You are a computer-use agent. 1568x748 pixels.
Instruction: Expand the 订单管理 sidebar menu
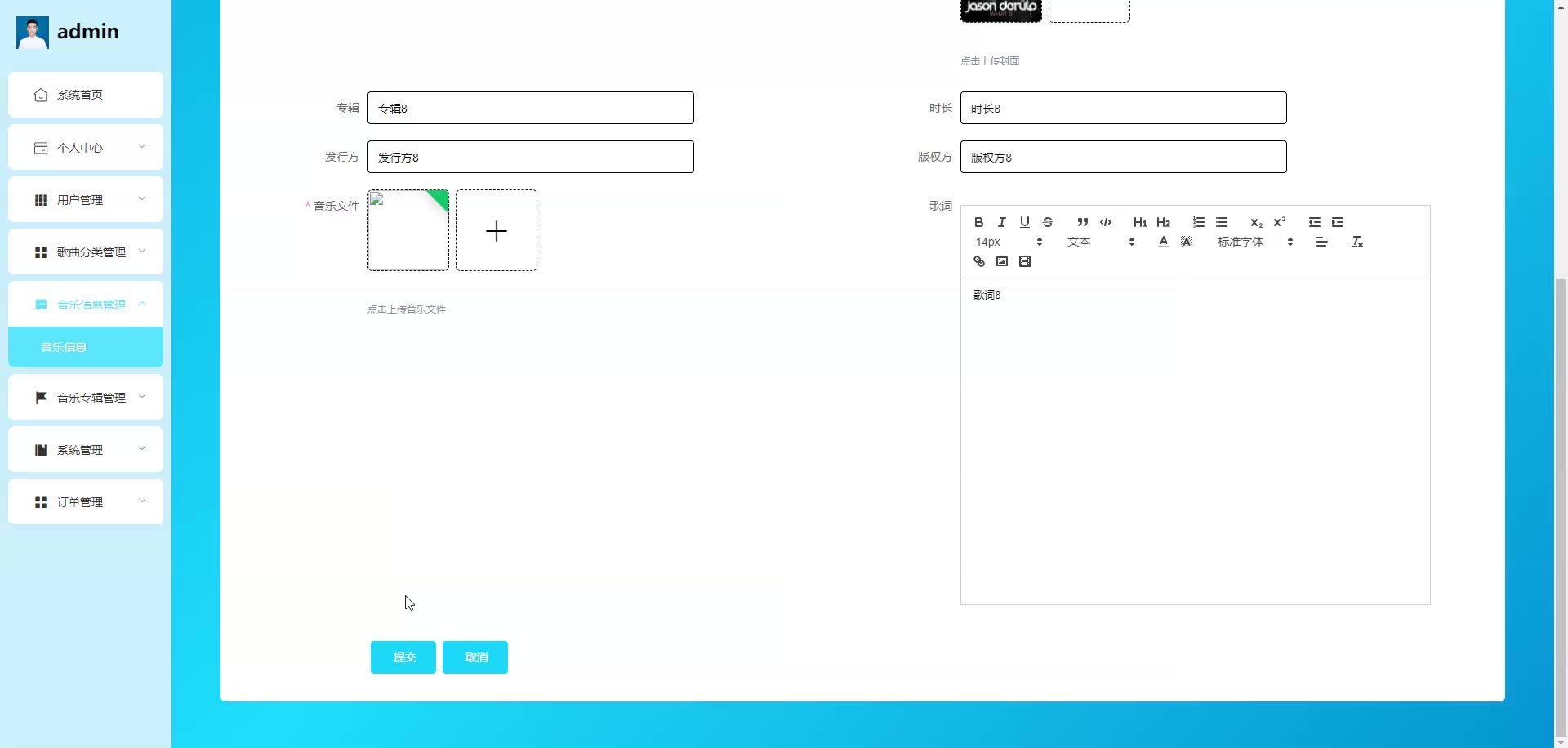[86, 501]
